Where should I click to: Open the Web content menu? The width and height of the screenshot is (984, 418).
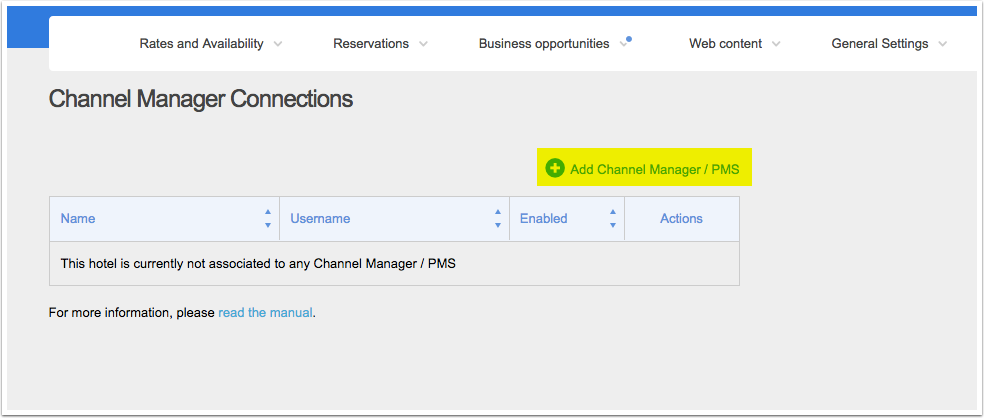(x=725, y=44)
